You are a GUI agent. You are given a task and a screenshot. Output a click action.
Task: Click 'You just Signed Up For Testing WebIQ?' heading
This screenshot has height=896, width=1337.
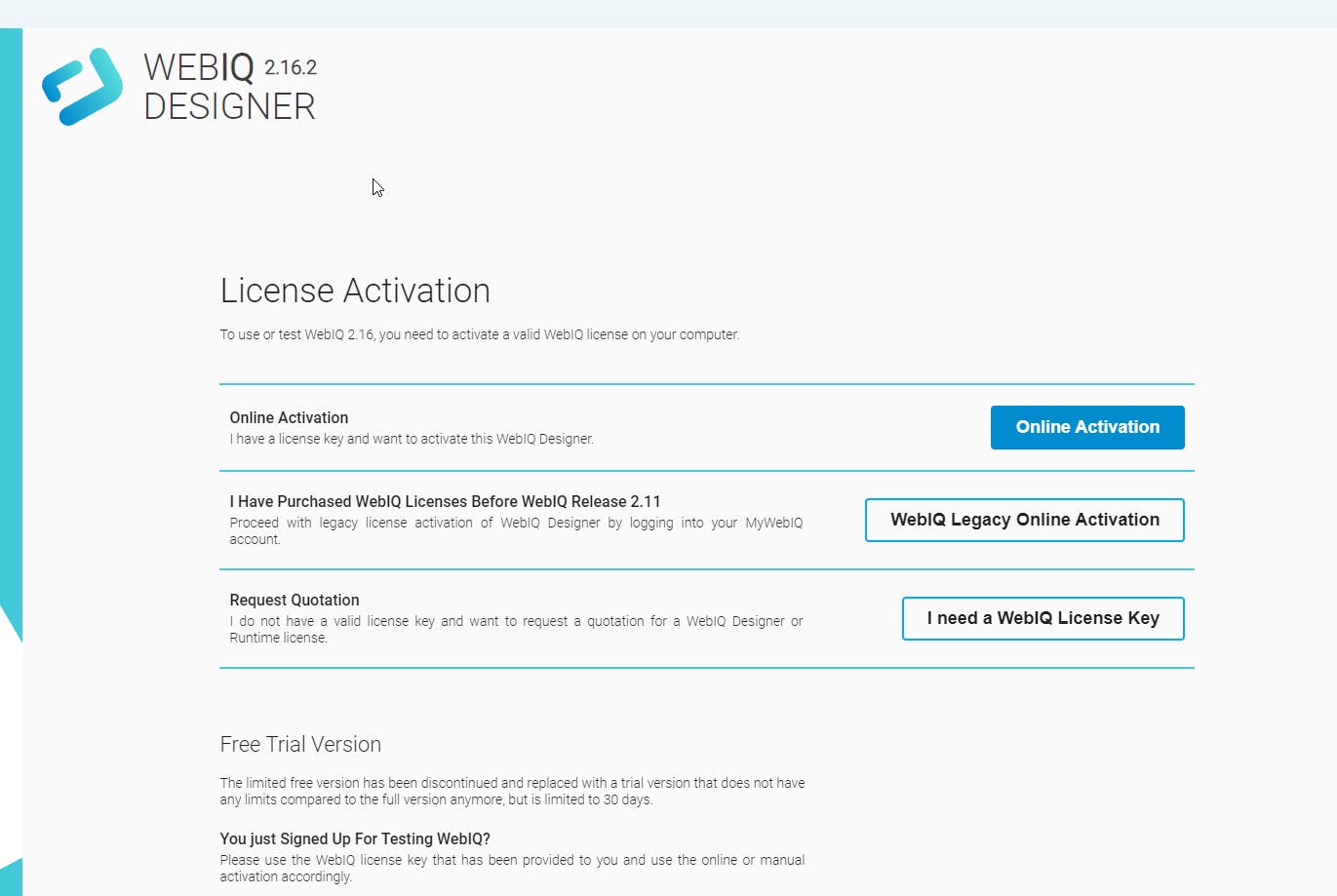355,838
